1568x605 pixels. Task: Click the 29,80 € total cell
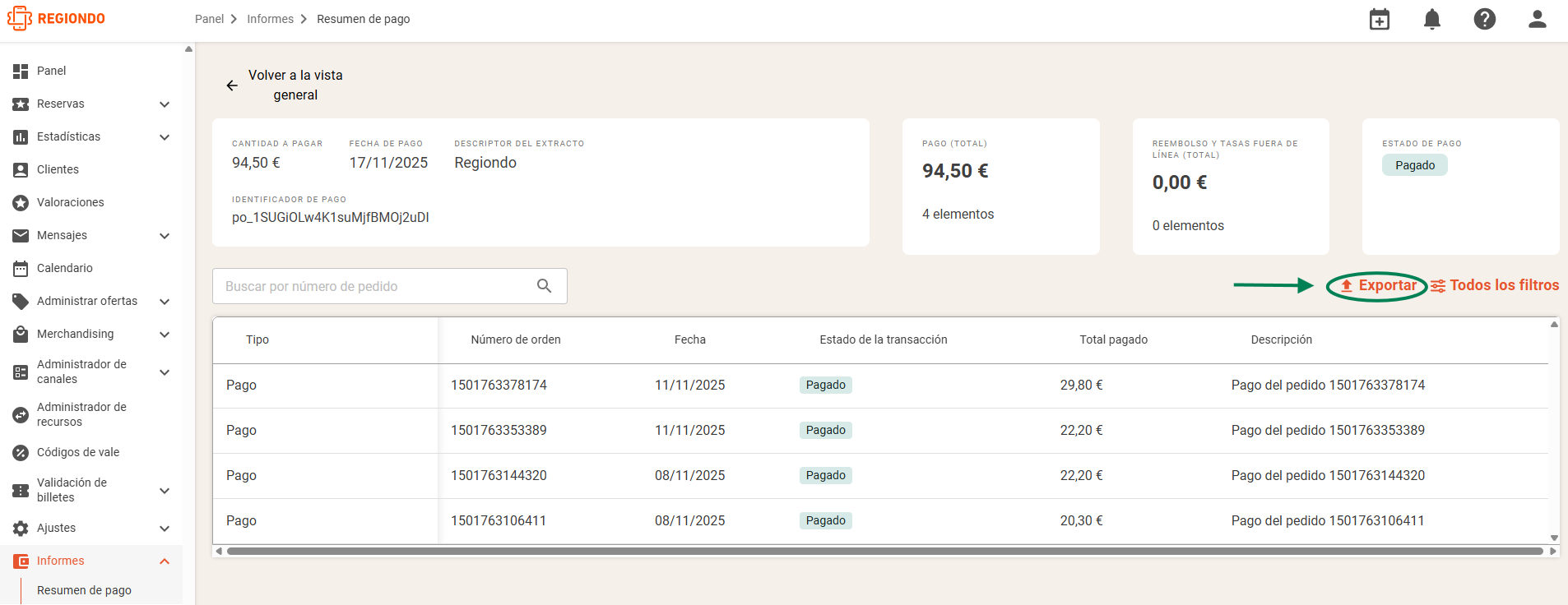1082,385
